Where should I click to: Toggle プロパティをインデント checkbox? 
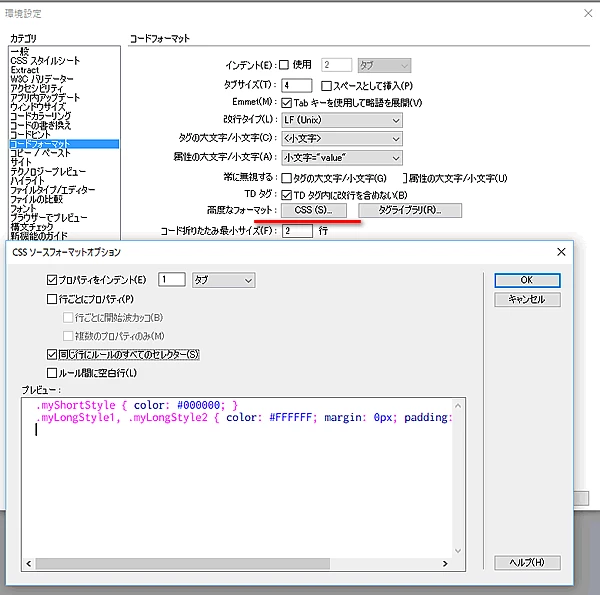[x=52, y=280]
